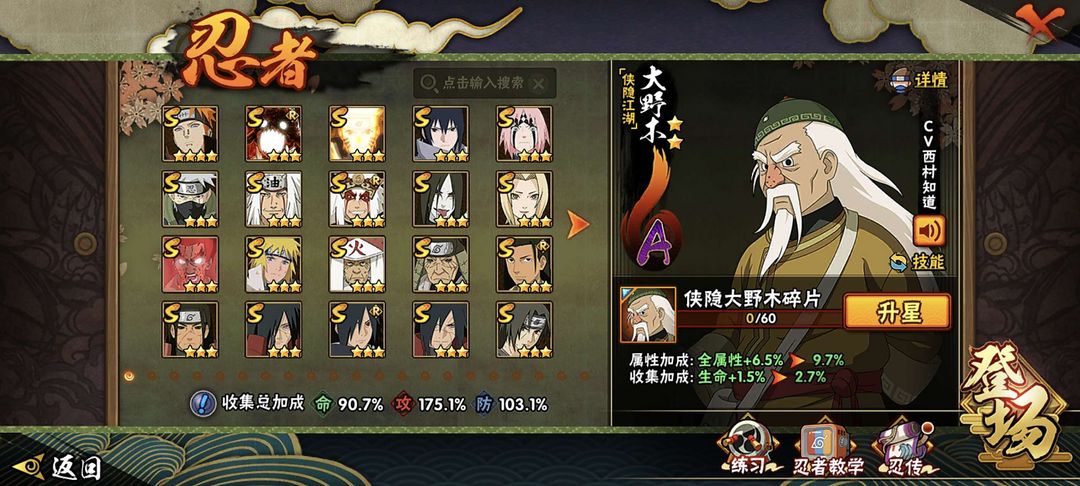Open the 详情 details icon
1080x486 pixels.
[919, 79]
